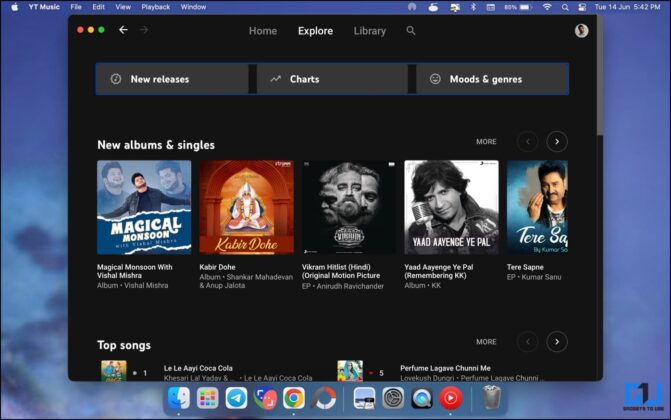The height and width of the screenshot is (420, 671).
Task: Open Moods & genres section
Action: tap(492, 79)
